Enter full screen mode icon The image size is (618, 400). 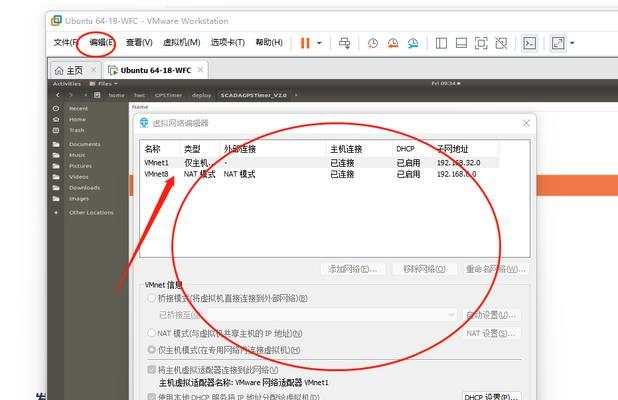coord(481,43)
